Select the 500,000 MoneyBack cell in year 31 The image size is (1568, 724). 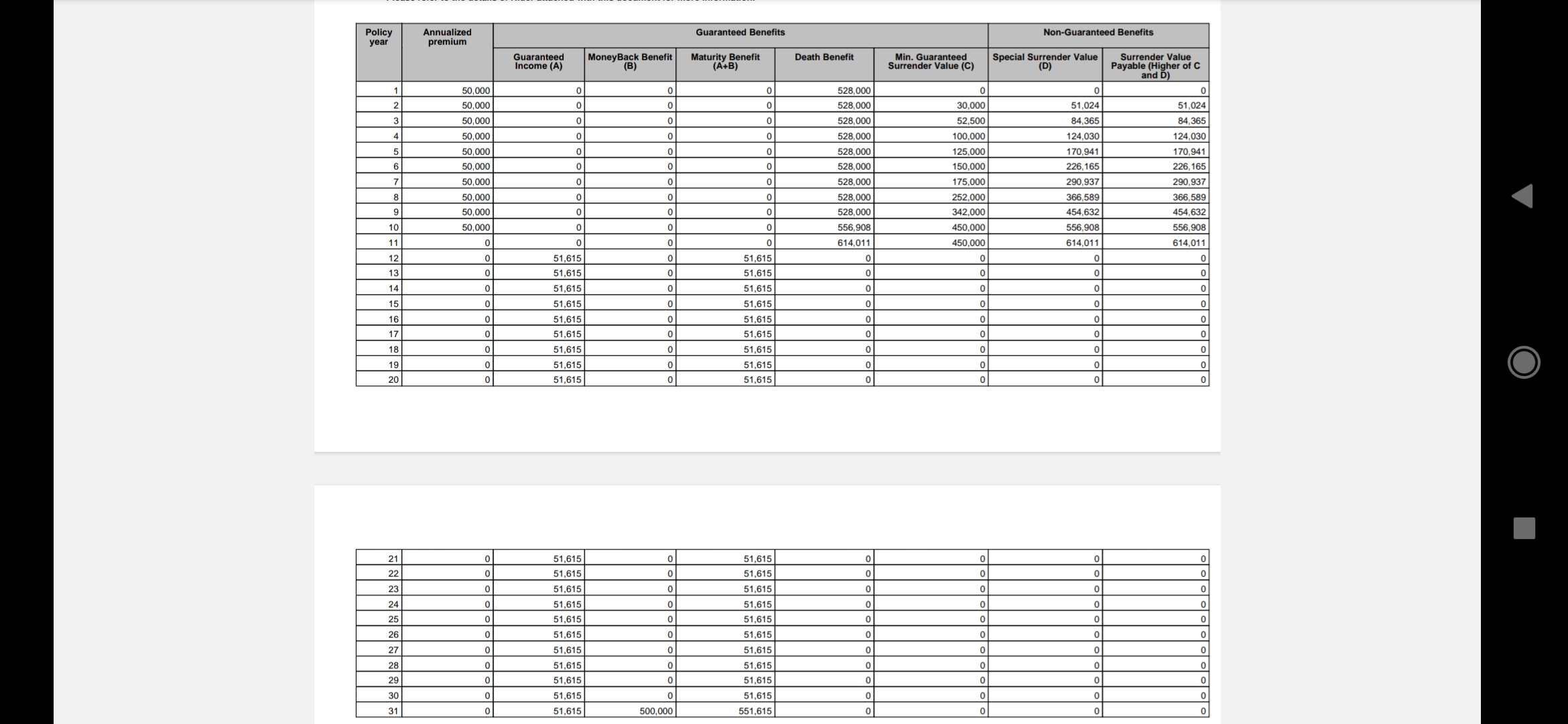[x=655, y=711]
